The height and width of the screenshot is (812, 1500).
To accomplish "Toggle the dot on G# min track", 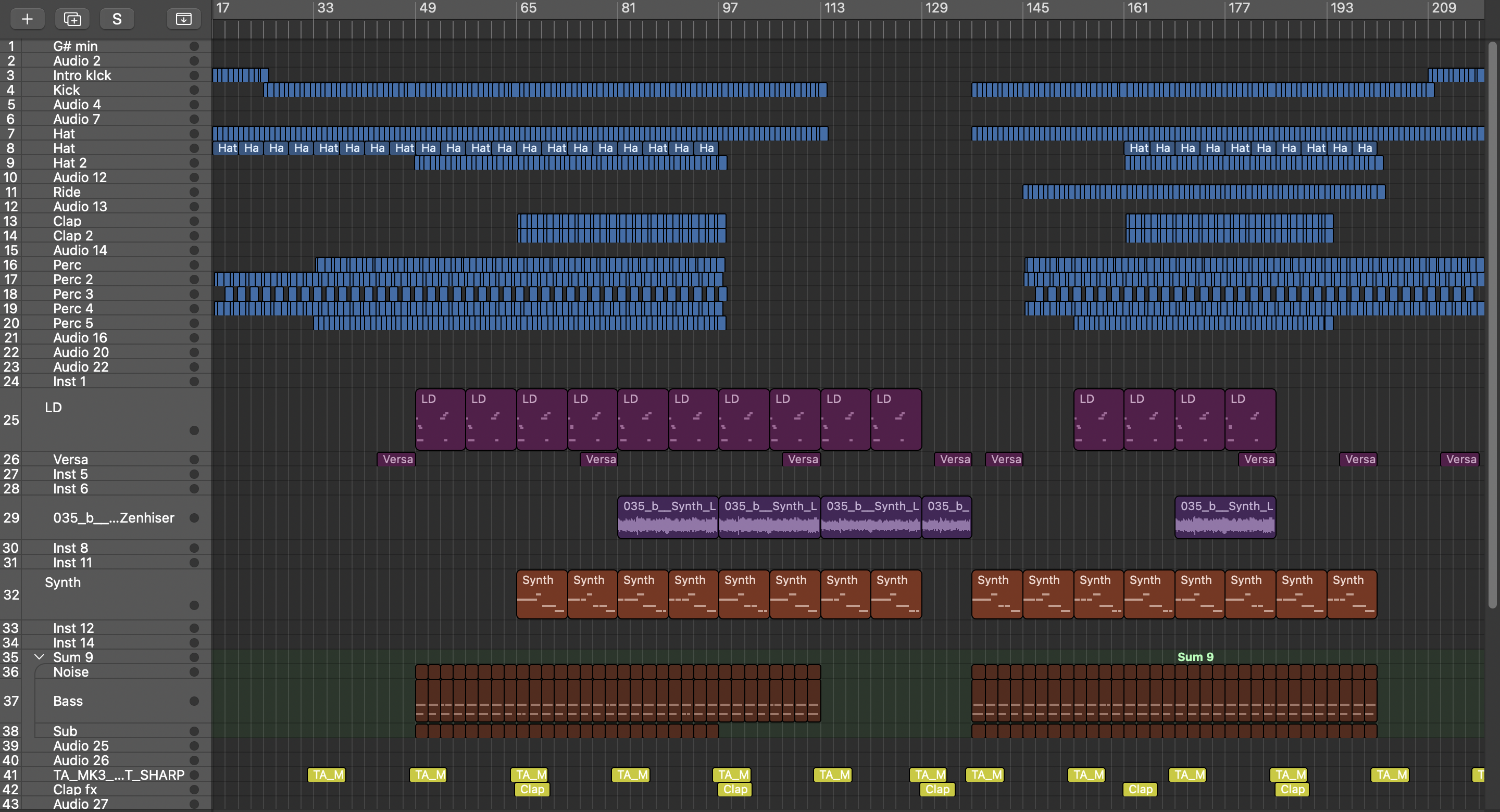I will (x=194, y=46).
